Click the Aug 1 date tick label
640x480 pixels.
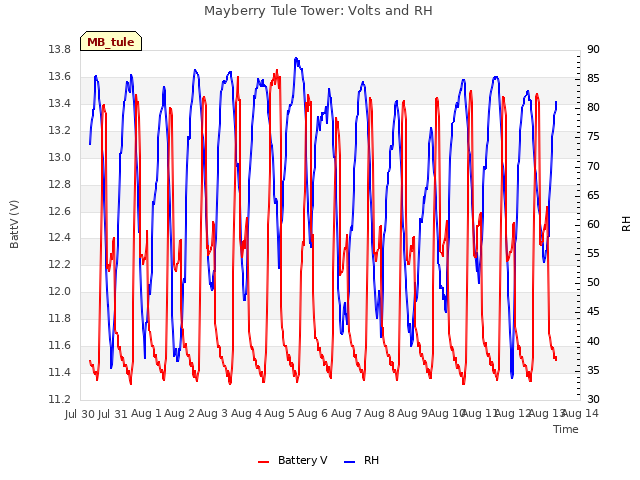(147, 413)
